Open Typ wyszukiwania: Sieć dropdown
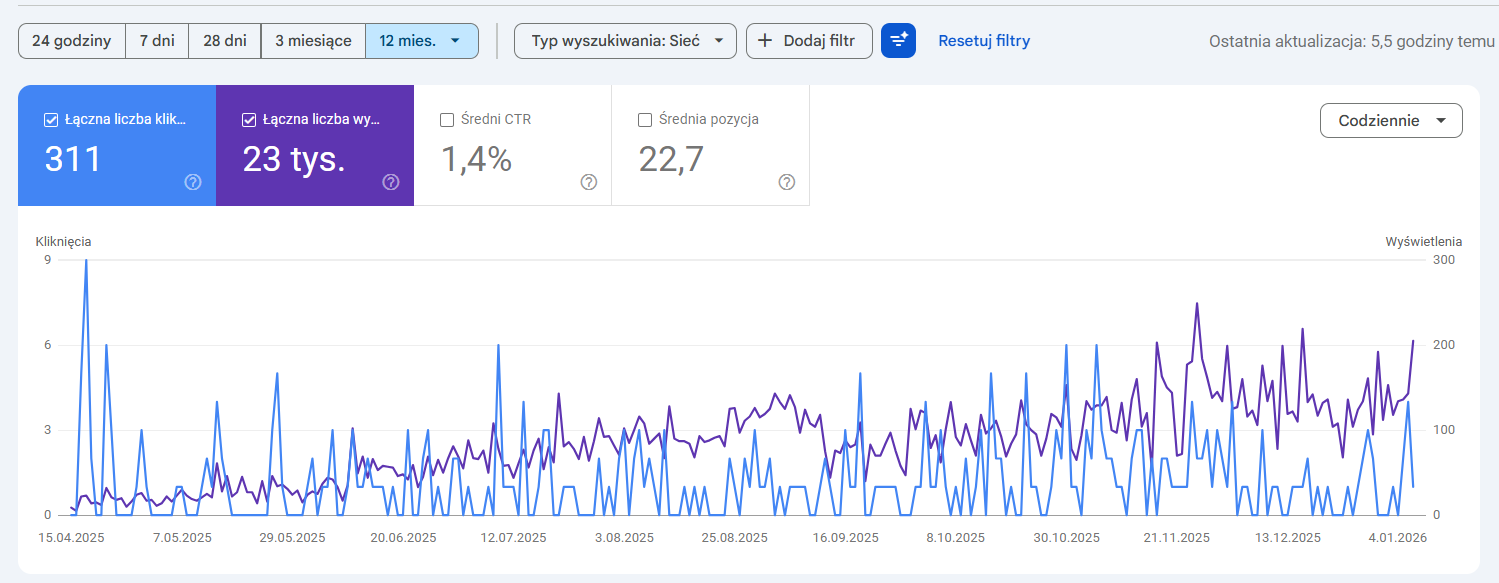The height and width of the screenshot is (583, 1499). pyautogui.click(x=625, y=41)
